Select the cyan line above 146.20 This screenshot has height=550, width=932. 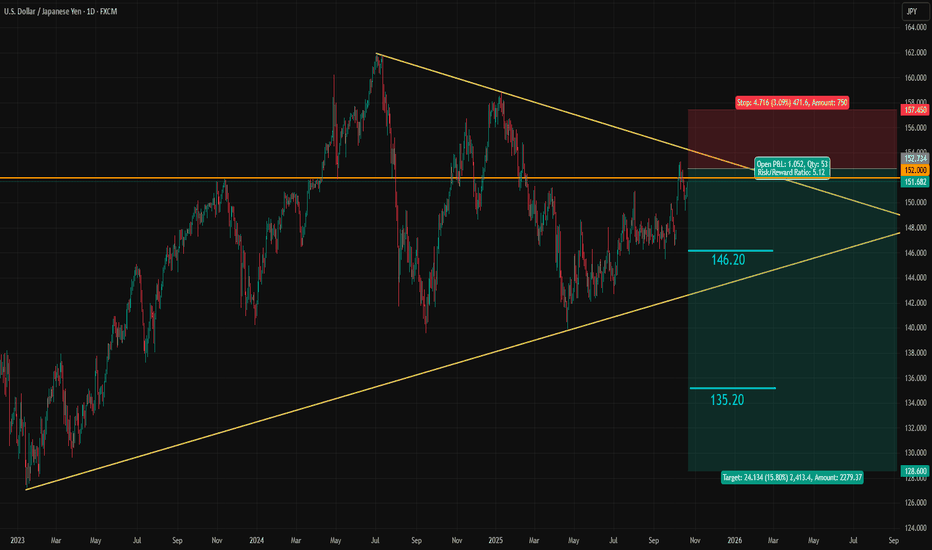(x=731, y=251)
